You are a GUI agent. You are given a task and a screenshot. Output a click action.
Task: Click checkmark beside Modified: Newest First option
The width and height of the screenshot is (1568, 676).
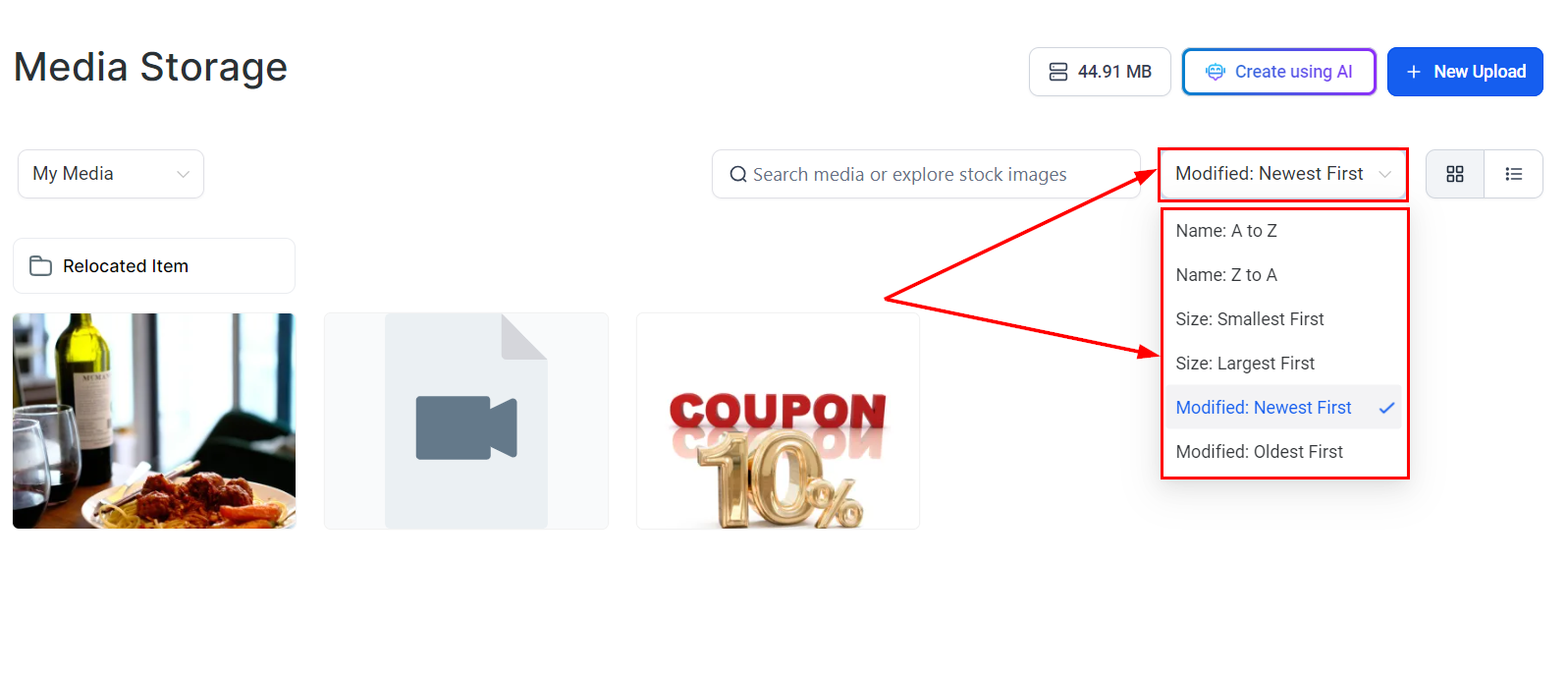pyautogui.click(x=1386, y=408)
